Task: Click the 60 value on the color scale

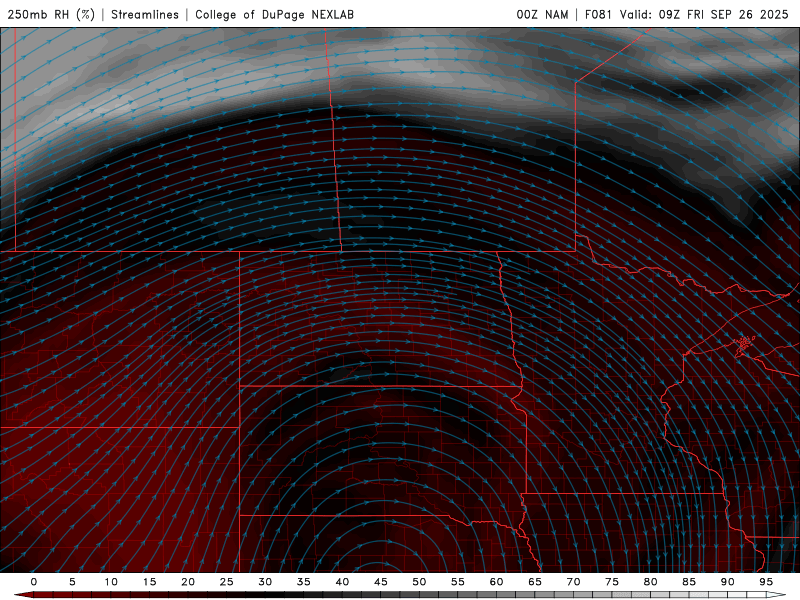Action: click(496, 582)
